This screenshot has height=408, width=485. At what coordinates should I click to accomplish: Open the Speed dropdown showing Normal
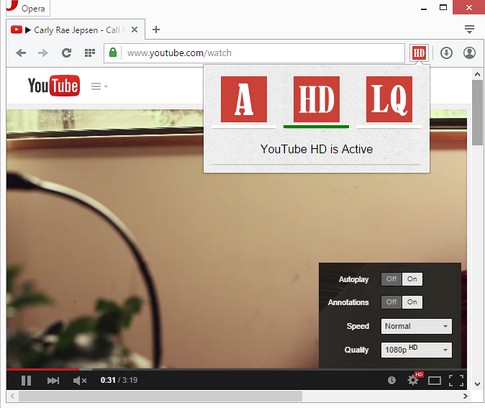(416, 326)
